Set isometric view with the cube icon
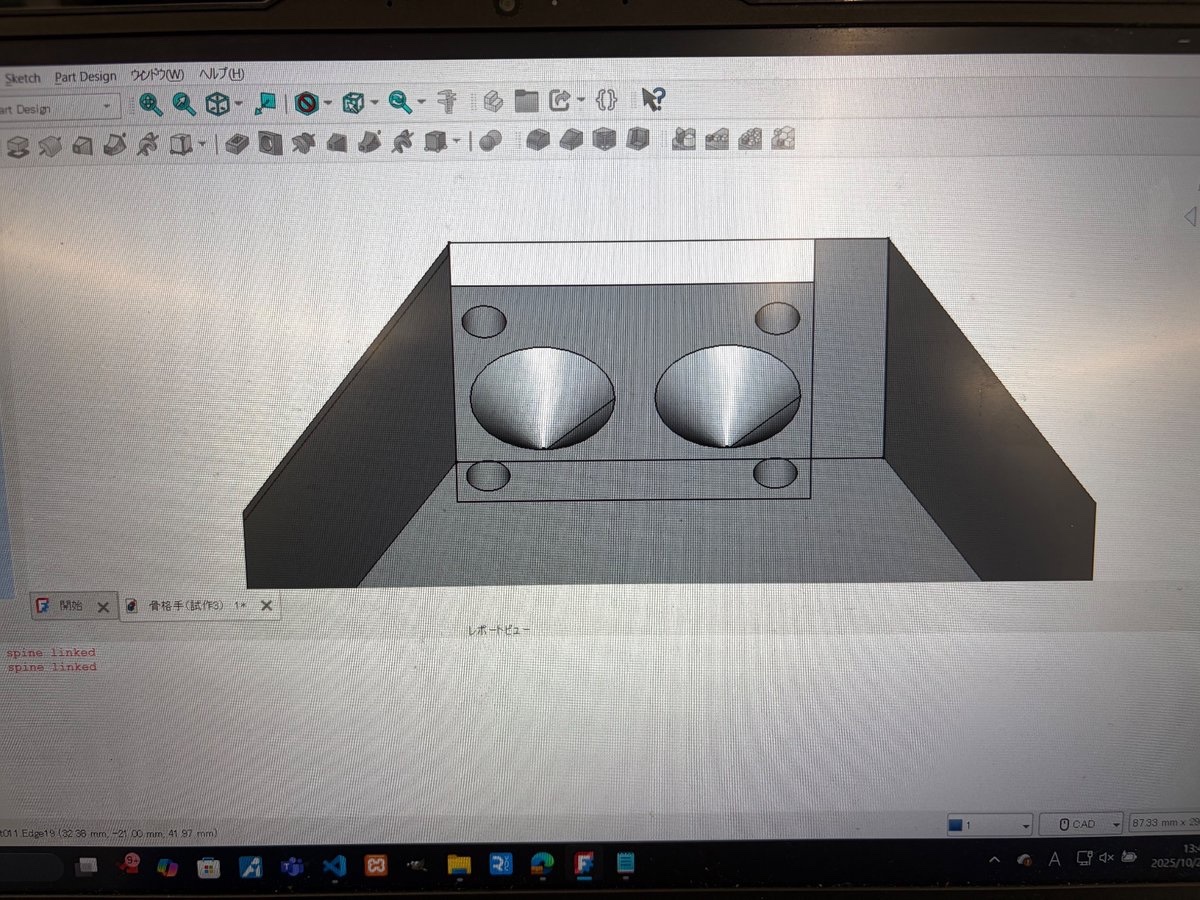 tap(217, 103)
